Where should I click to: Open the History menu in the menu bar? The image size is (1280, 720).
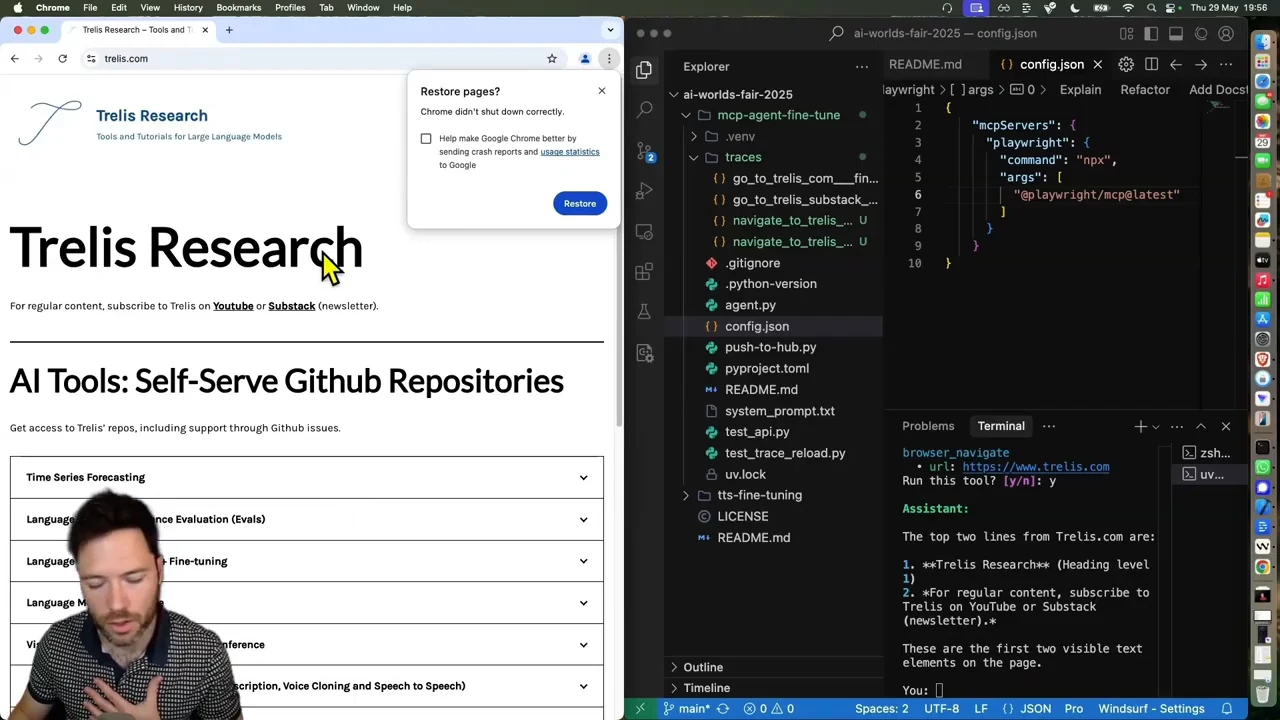tap(188, 8)
